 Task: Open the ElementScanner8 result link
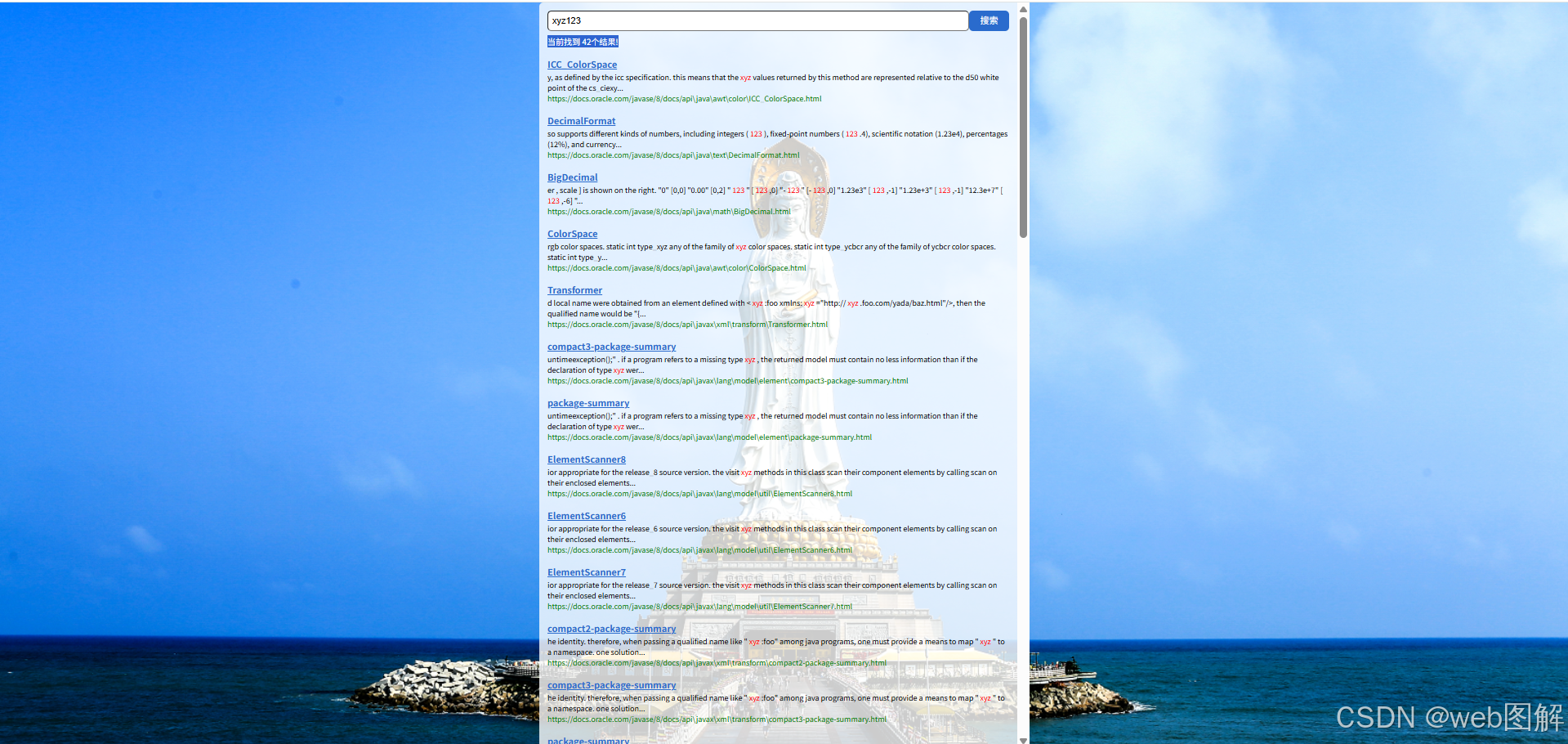(x=586, y=459)
